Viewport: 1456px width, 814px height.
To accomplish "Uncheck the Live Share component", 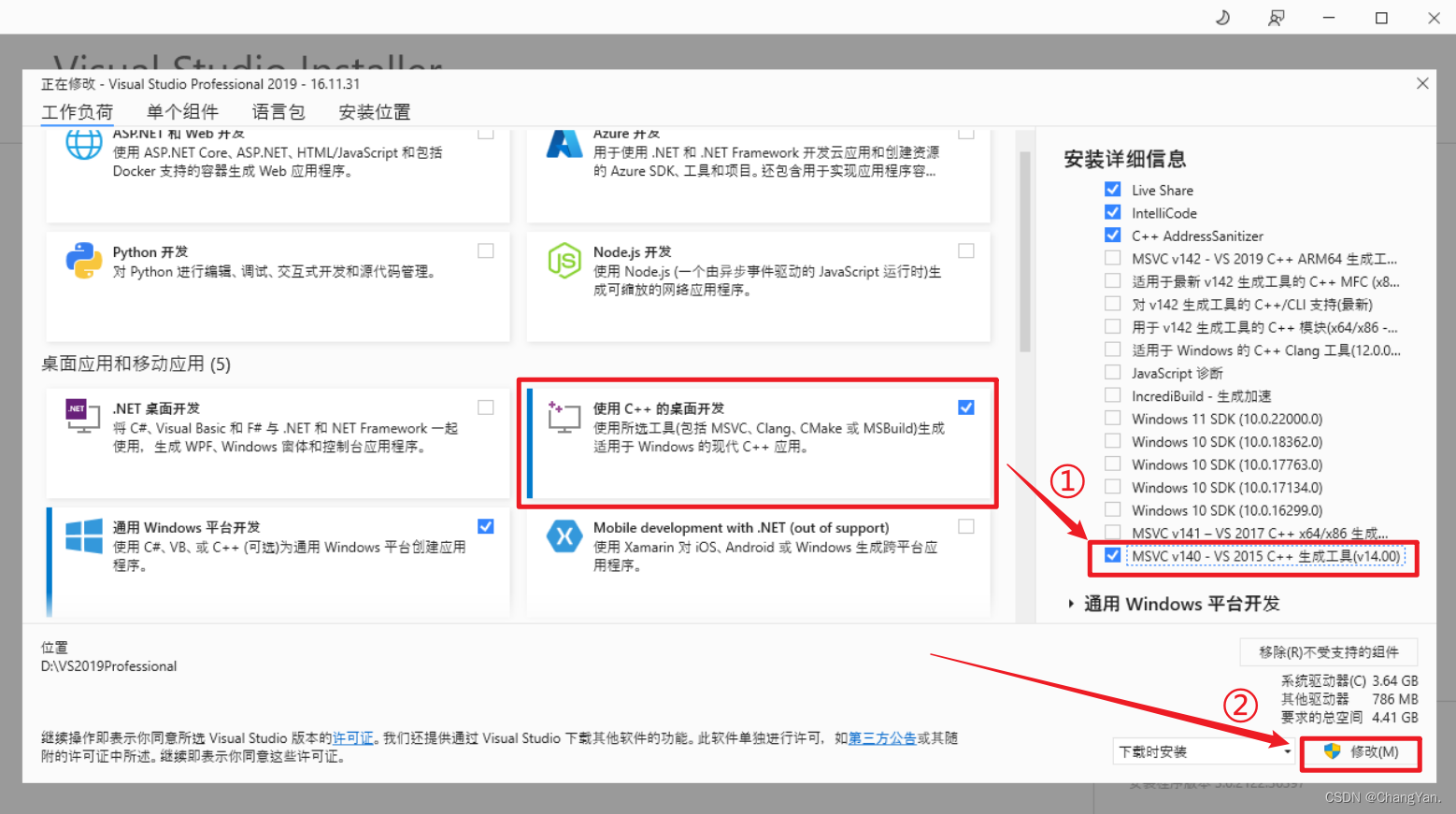I will pos(1112,189).
